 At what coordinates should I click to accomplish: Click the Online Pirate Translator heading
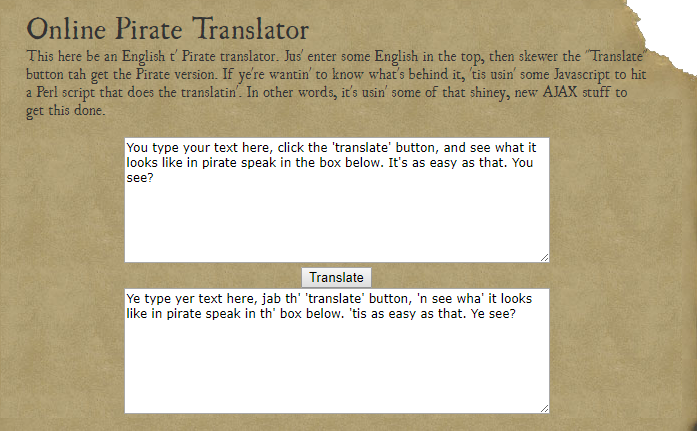pyautogui.click(x=168, y=29)
